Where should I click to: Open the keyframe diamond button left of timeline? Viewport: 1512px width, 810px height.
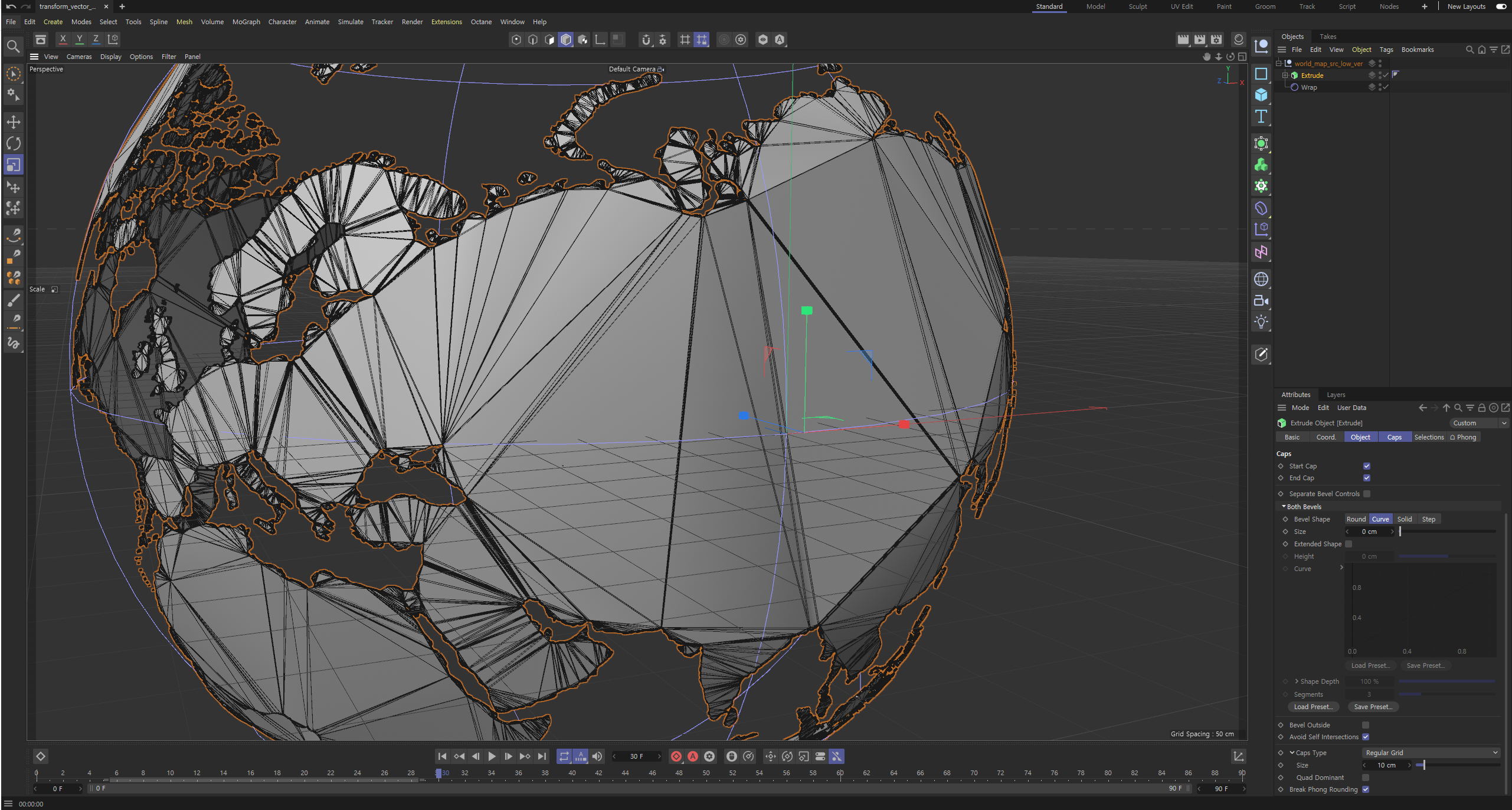[40, 756]
